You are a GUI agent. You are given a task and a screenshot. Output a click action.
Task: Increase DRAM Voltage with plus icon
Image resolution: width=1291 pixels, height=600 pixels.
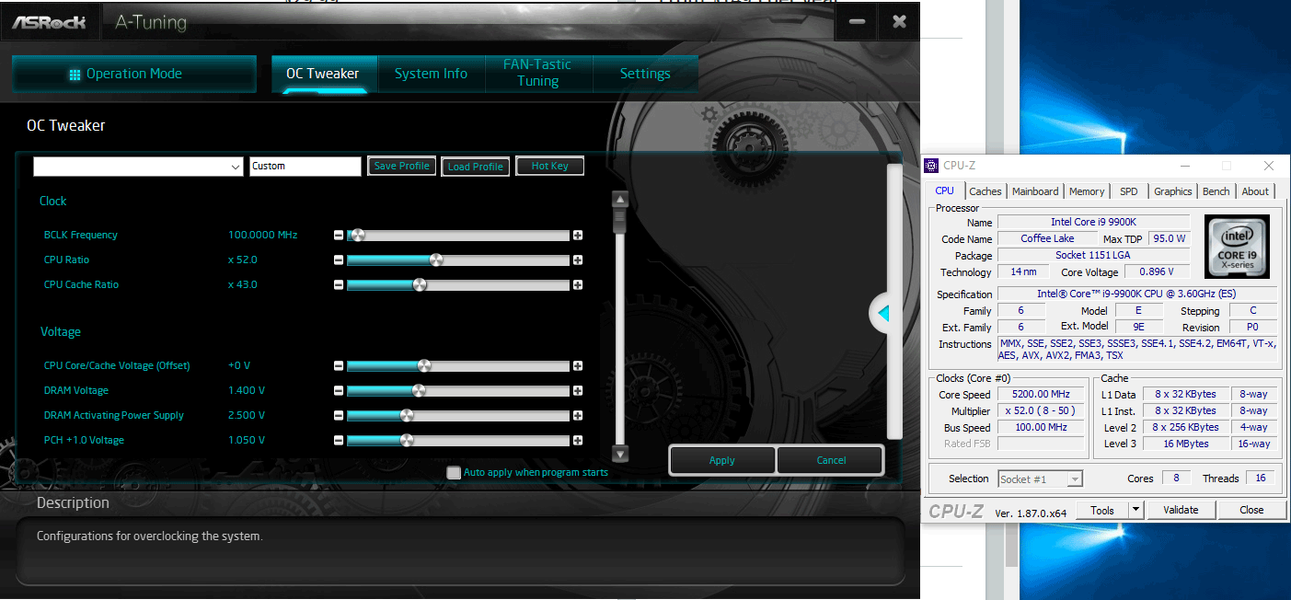578,391
